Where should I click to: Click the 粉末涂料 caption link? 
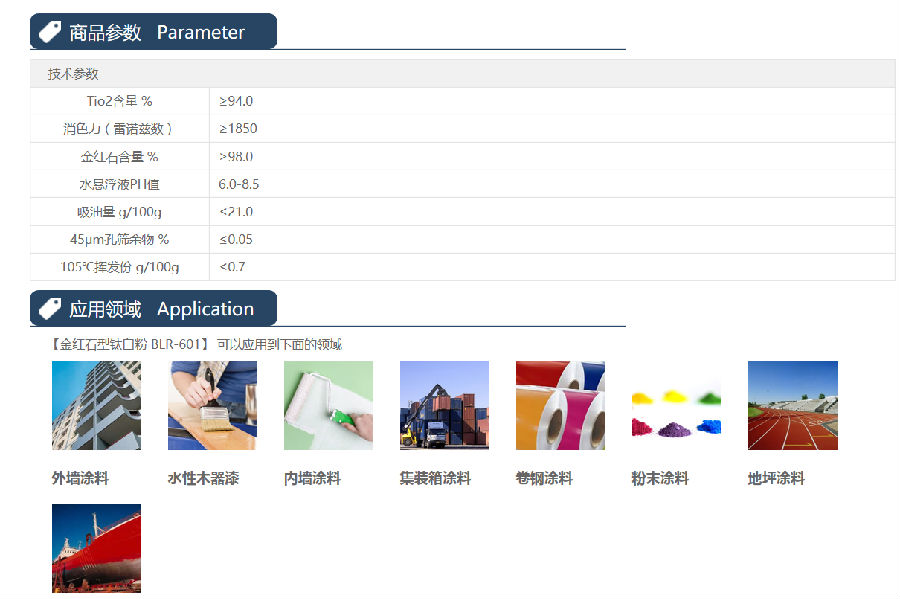point(660,479)
